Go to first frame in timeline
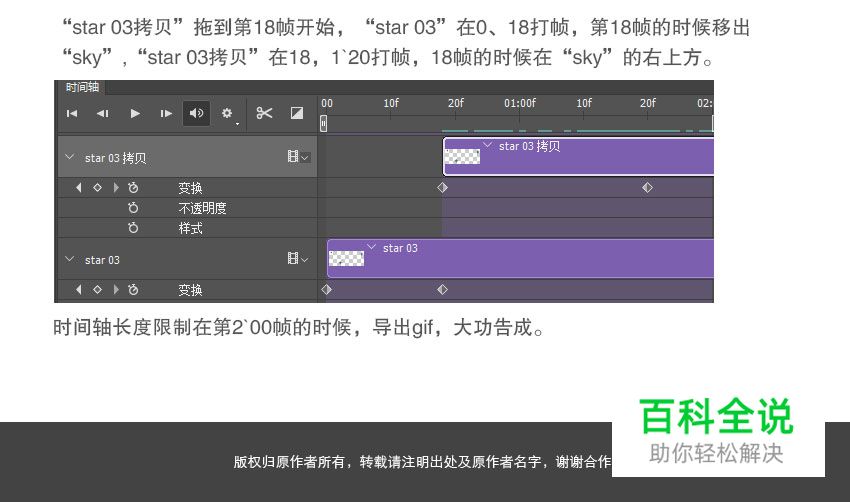The width and height of the screenshot is (850, 502). [72, 113]
